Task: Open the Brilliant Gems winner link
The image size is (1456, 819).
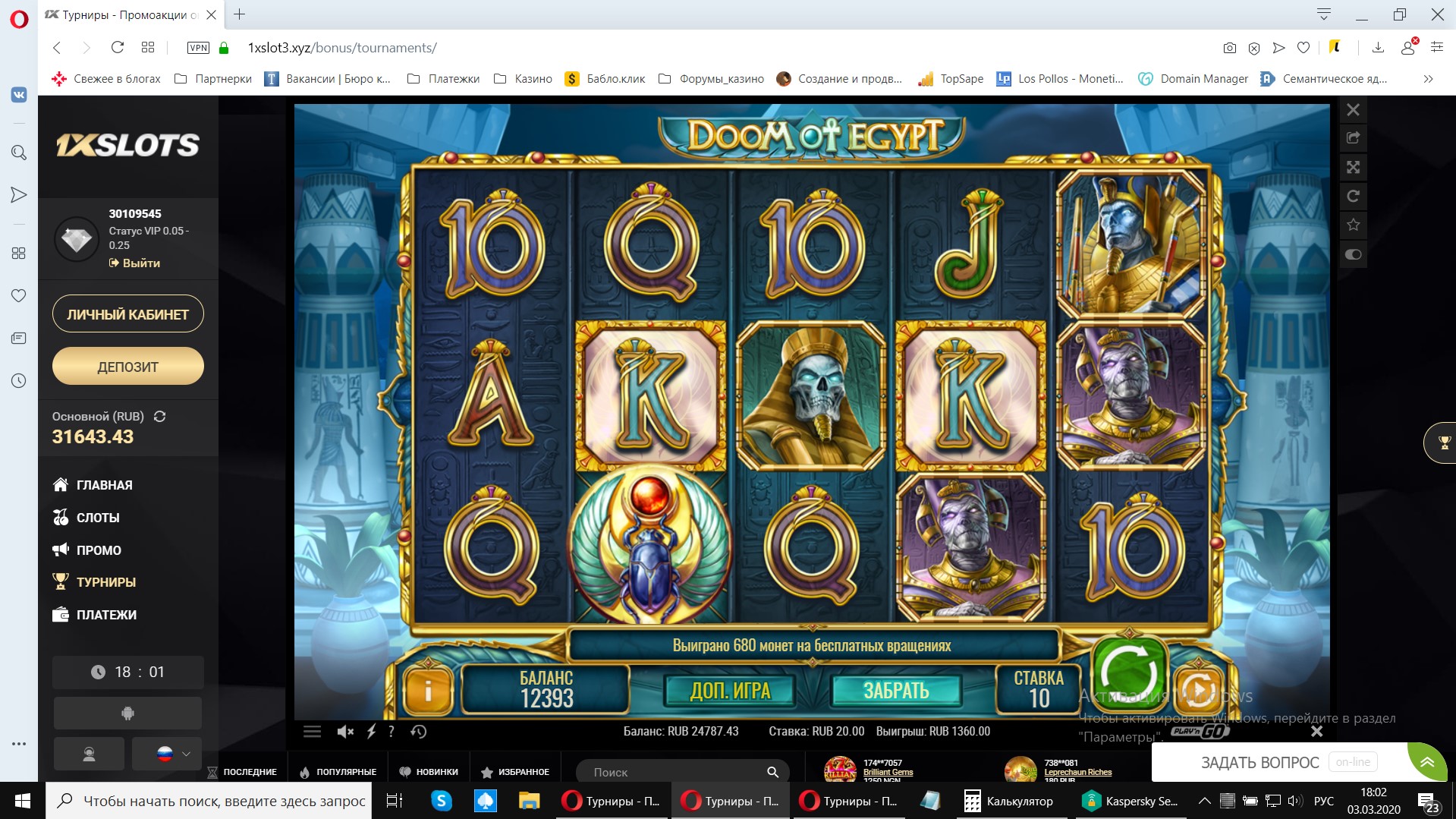Action: point(888,772)
